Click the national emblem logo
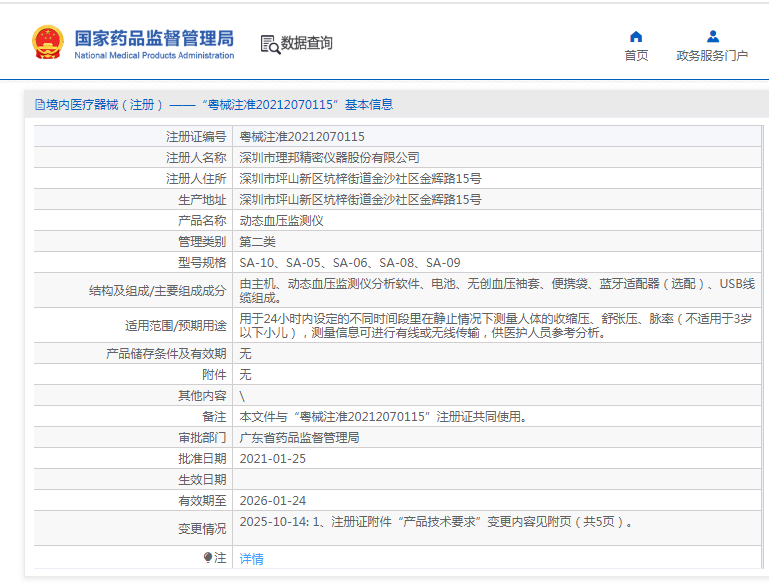Viewport: 769px width, 585px height. 46,43
